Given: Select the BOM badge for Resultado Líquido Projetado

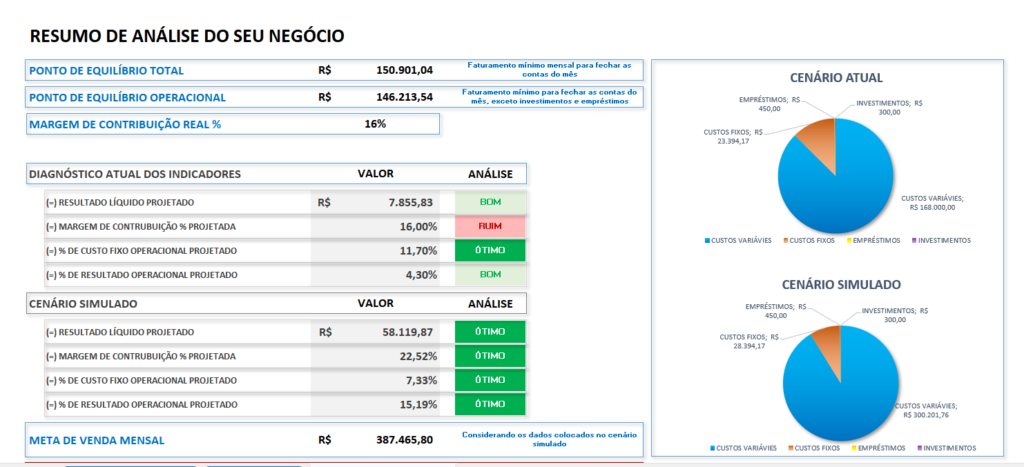Looking at the screenshot, I should (x=490, y=202).
